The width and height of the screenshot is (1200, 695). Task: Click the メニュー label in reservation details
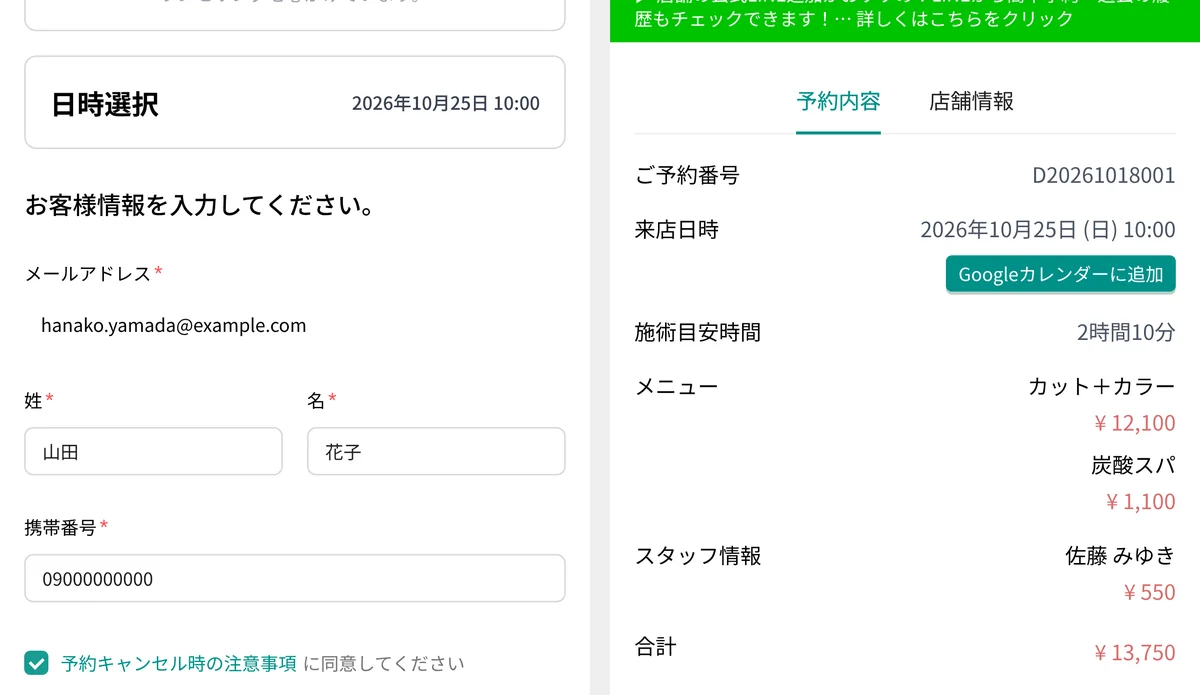676,386
